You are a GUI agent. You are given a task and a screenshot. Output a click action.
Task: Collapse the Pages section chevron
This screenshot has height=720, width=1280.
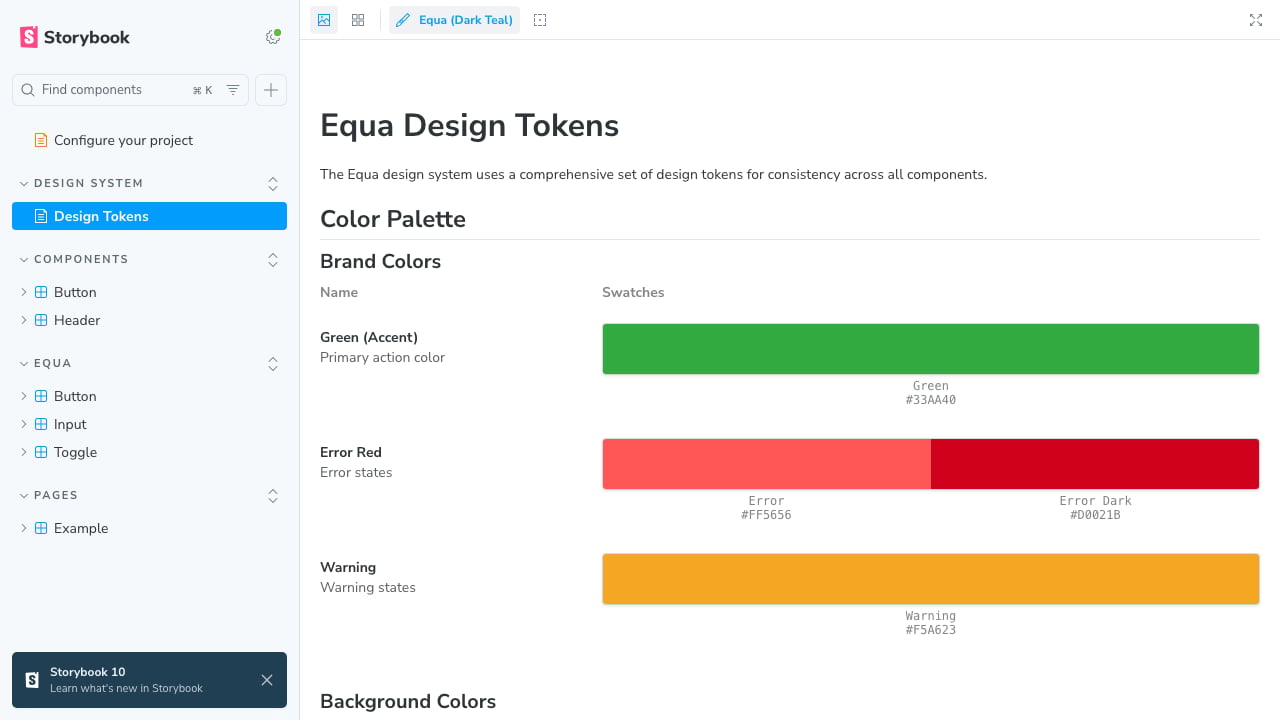[x=24, y=496]
